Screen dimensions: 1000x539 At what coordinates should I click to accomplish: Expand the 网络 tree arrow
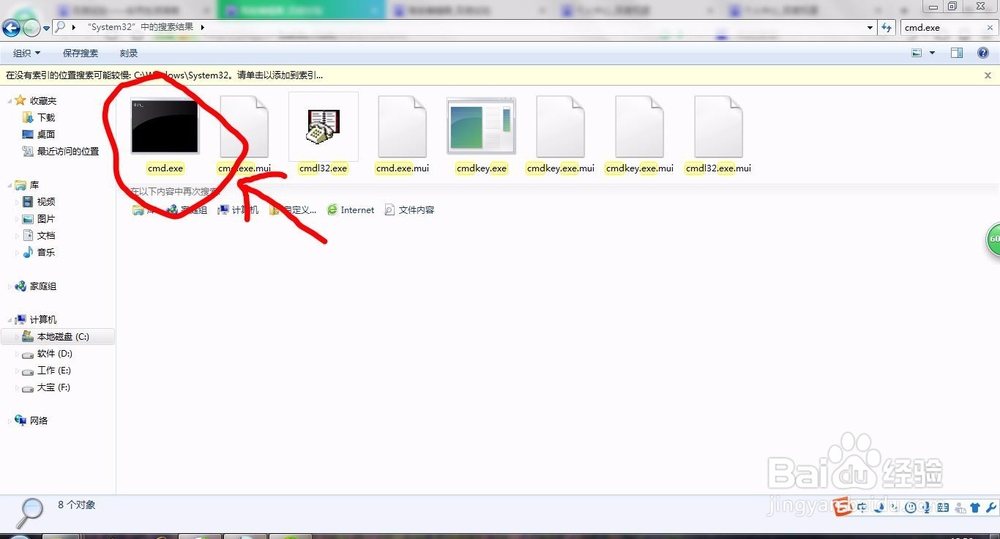point(10,420)
